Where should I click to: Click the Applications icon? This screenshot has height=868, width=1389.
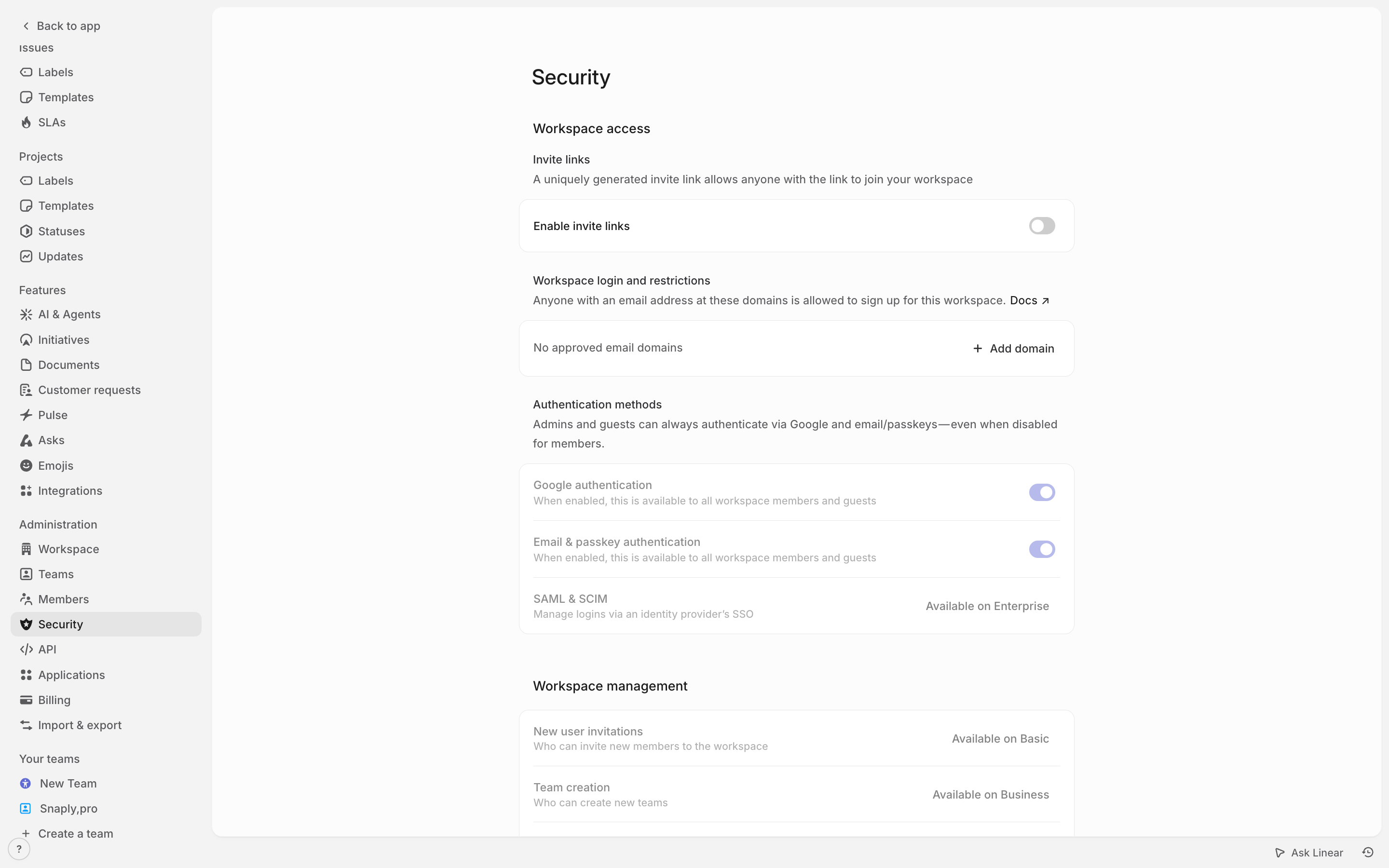click(26, 675)
